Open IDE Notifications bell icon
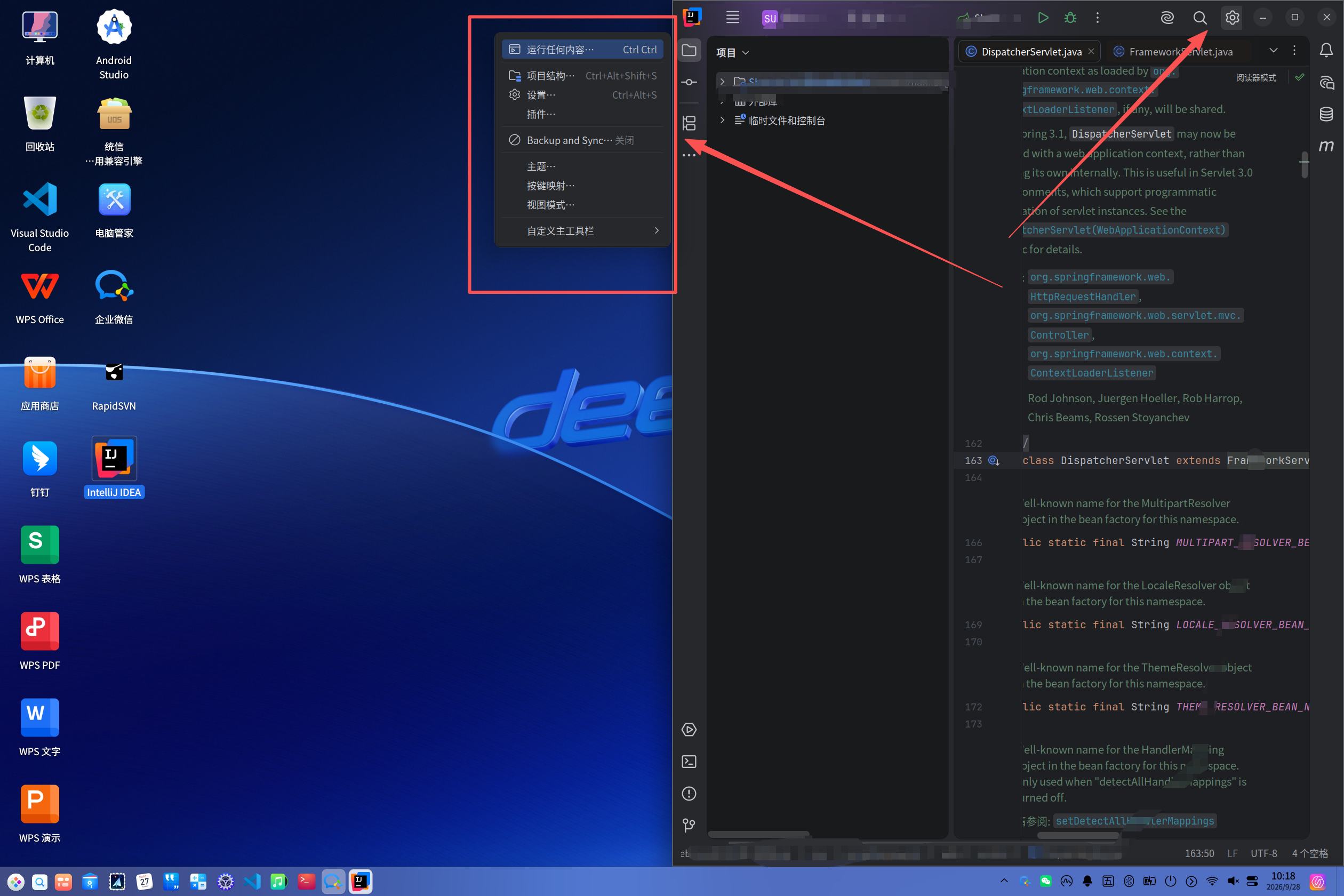The image size is (1344, 896). pyautogui.click(x=1326, y=50)
